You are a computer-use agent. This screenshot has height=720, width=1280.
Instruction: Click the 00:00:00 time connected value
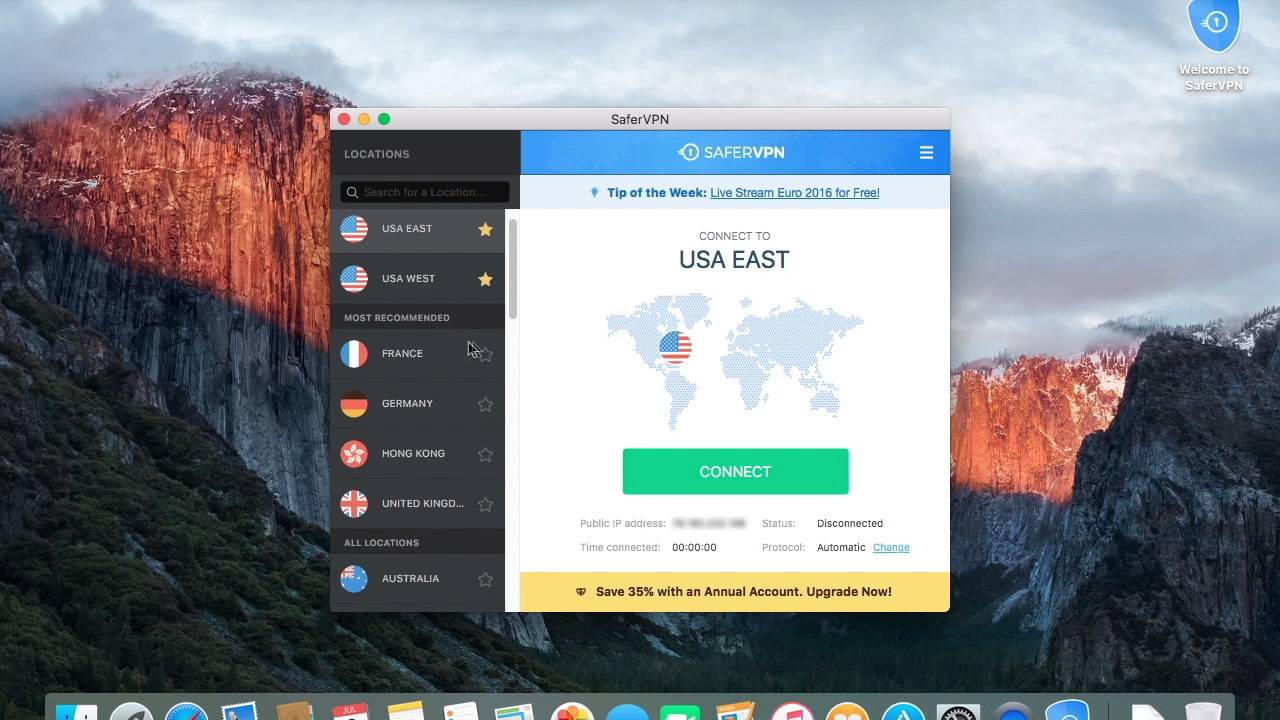[694, 547]
